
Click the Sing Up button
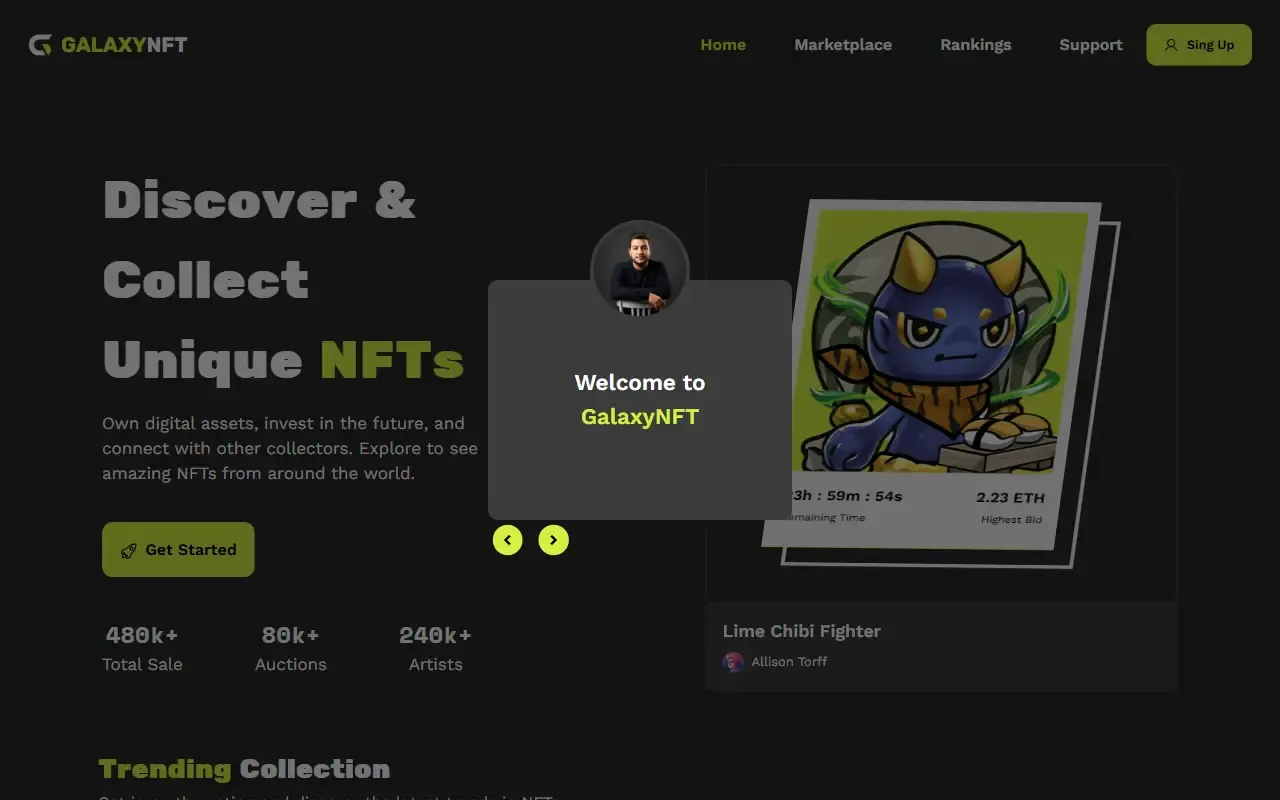click(x=1199, y=45)
